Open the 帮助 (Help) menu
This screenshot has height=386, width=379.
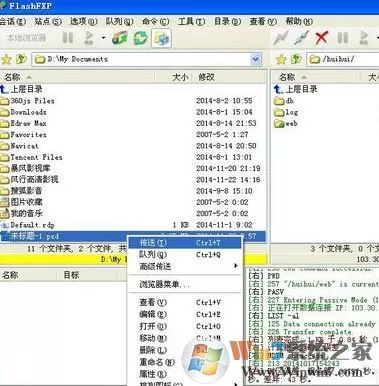[299, 22]
